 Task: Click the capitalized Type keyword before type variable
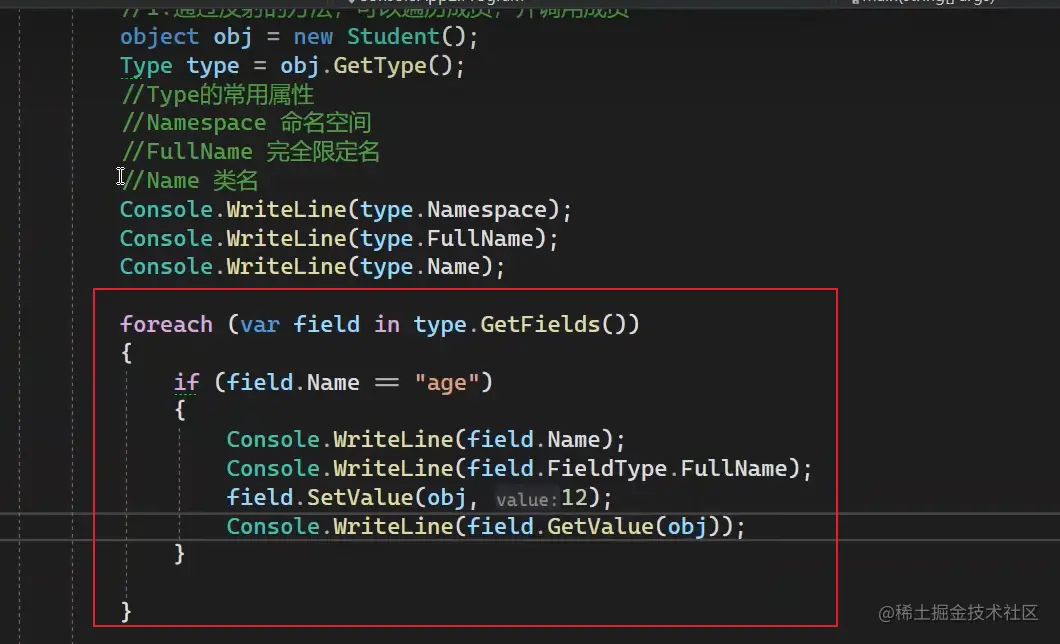click(146, 66)
